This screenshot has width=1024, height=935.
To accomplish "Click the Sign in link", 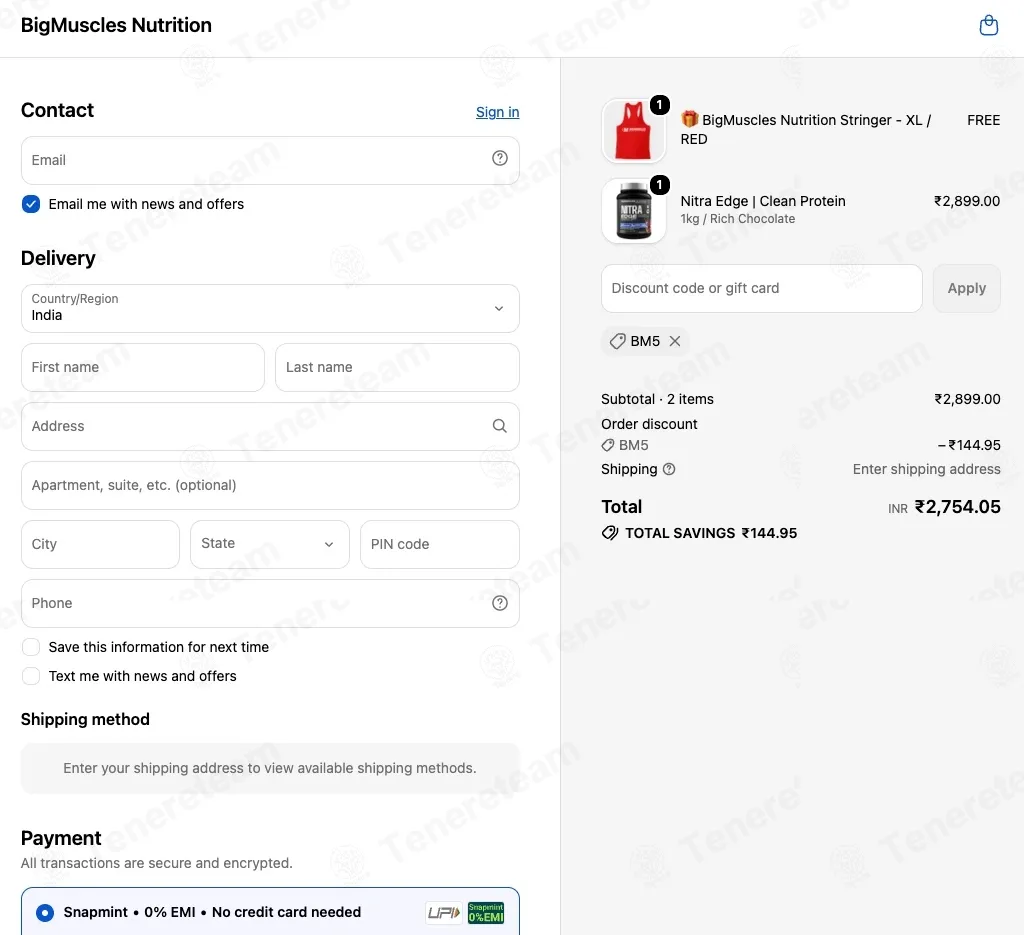I will pos(498,112).
